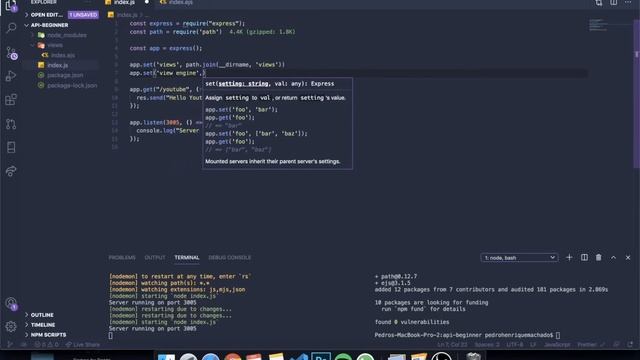Click the open changes icon in editor toolbar

(x=598, y=2)
